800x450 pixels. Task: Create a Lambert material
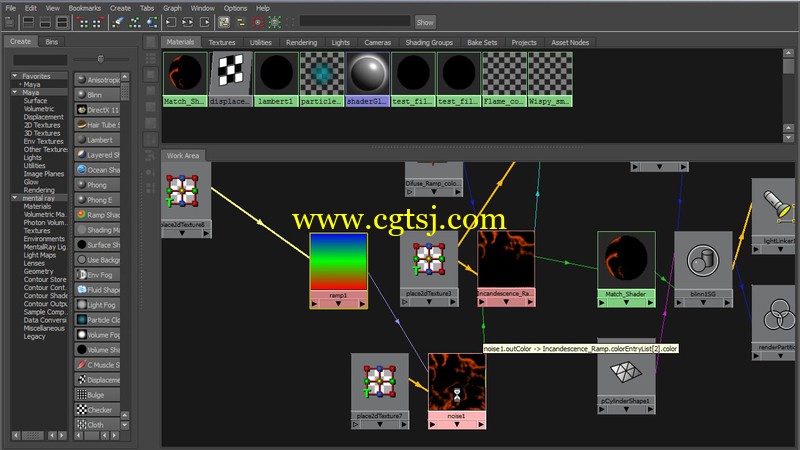coord(97,140)
